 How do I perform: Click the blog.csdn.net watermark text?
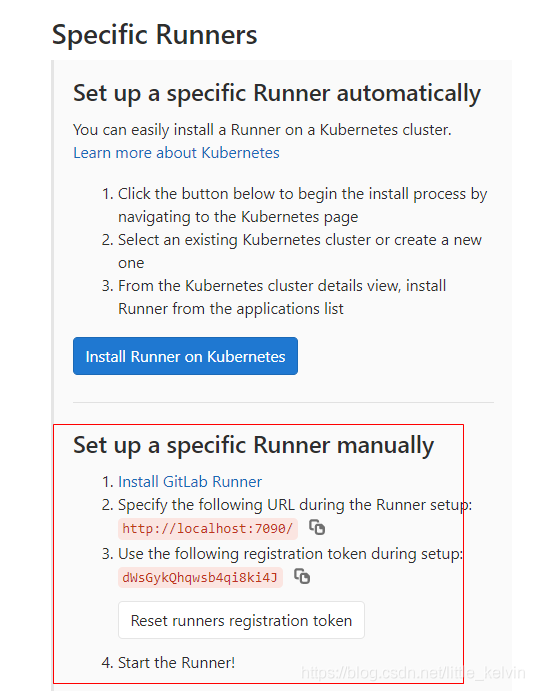[x=413, y=672]
